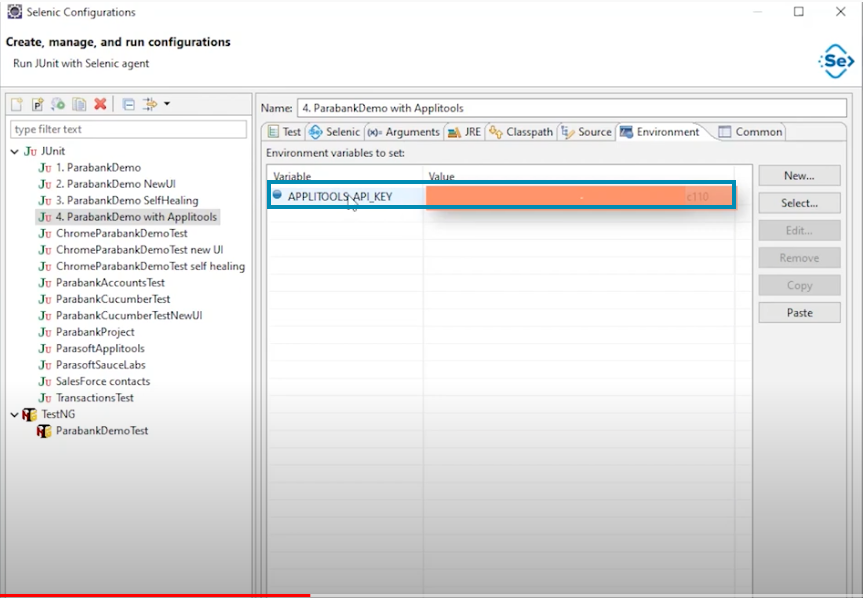Image resolution: width=863 pixels, height=598 pixels.
Task: Select ParabankAccountsTest configuration
Action: tap(102, 283)
